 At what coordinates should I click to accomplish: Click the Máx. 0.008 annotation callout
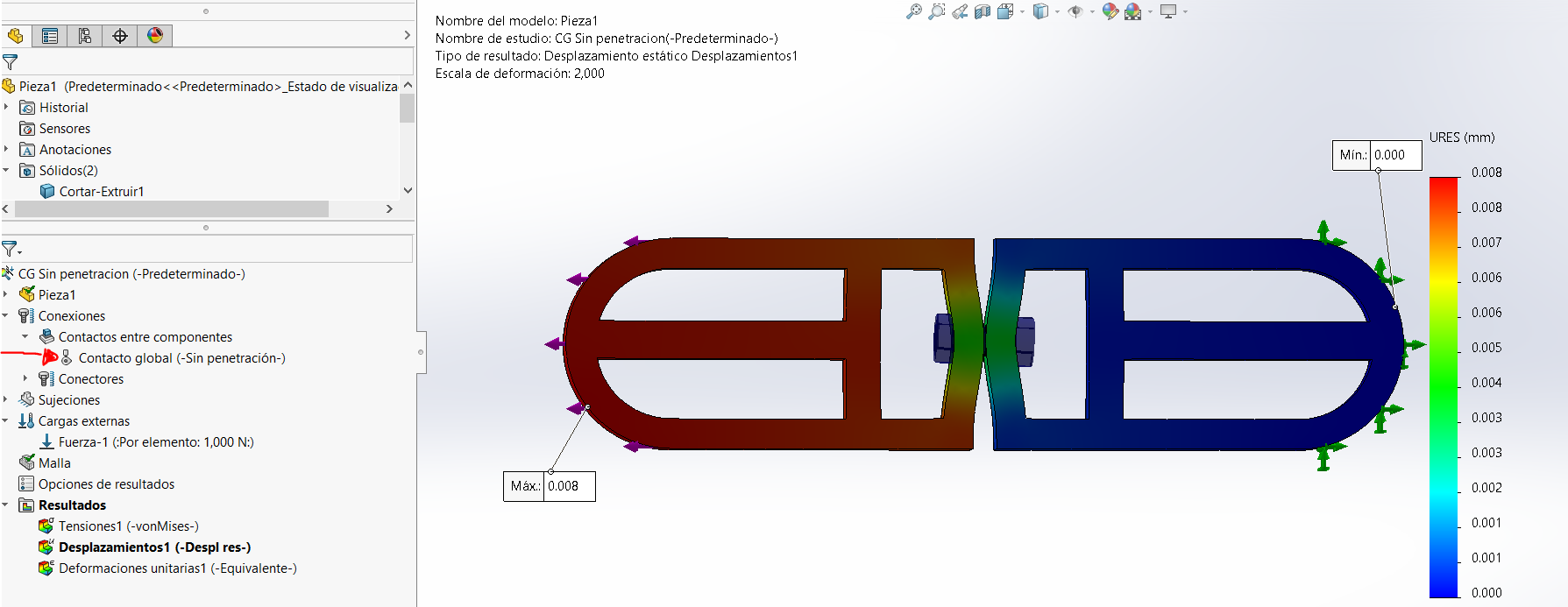coord(550,486)
